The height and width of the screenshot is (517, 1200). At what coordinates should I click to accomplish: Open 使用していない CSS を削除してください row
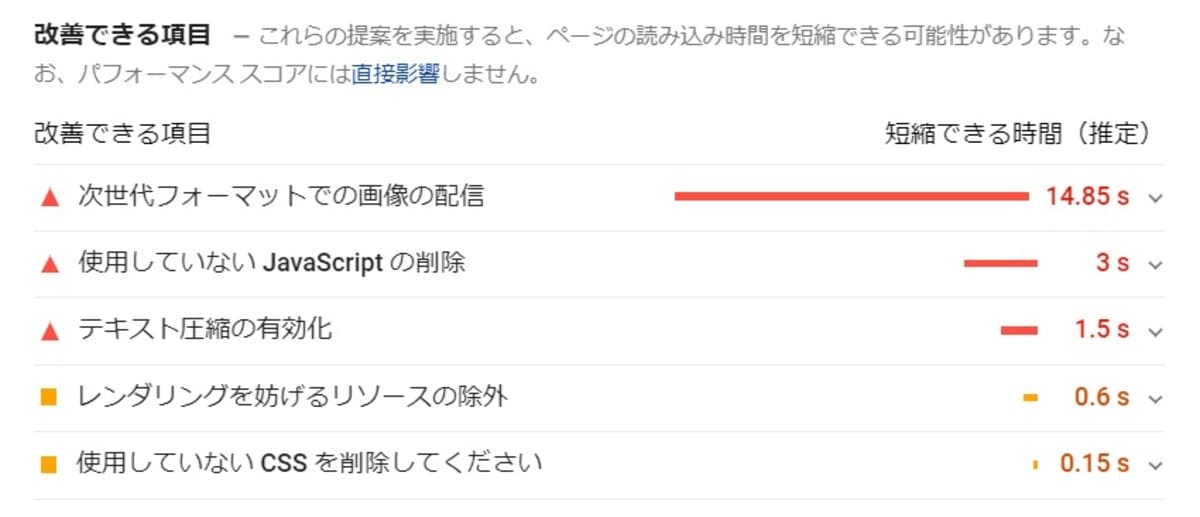pos(310,463)
